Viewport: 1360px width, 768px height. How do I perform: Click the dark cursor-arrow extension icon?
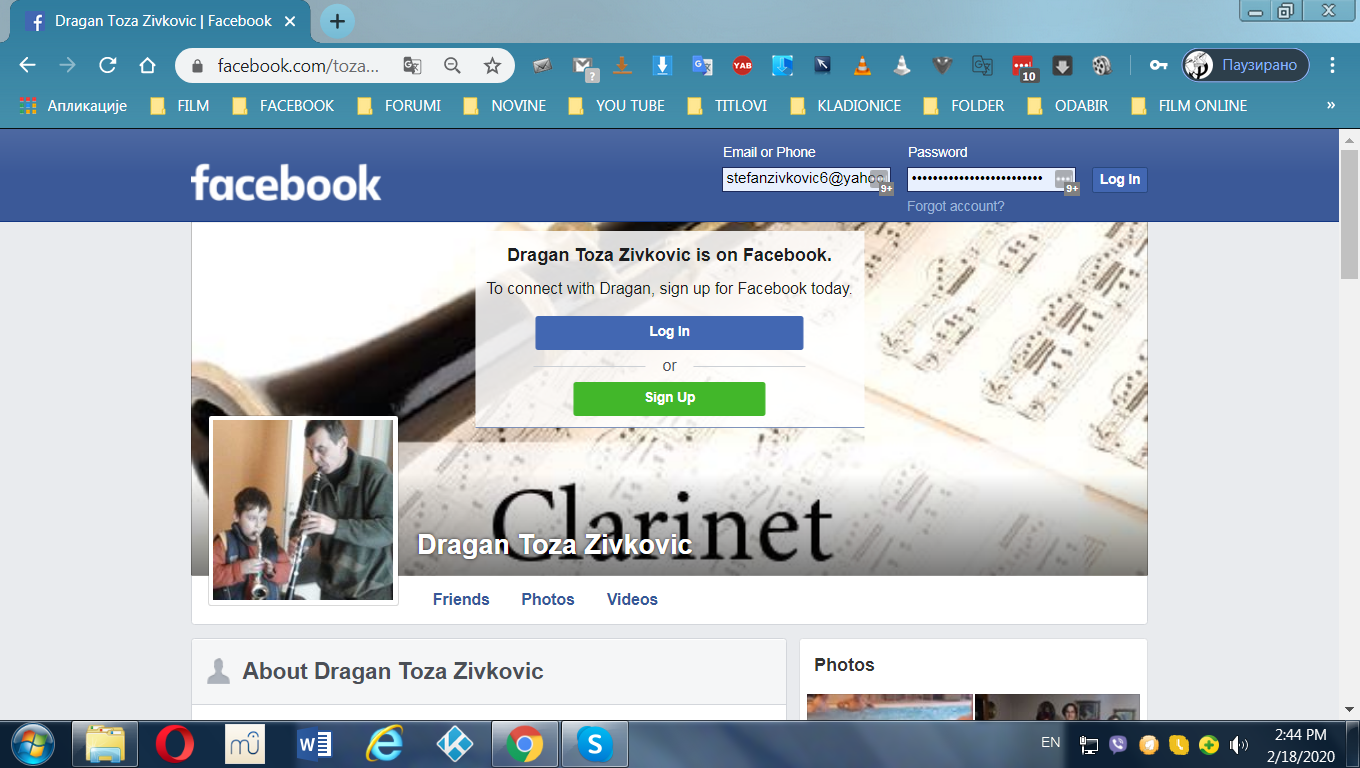(822, 66)
